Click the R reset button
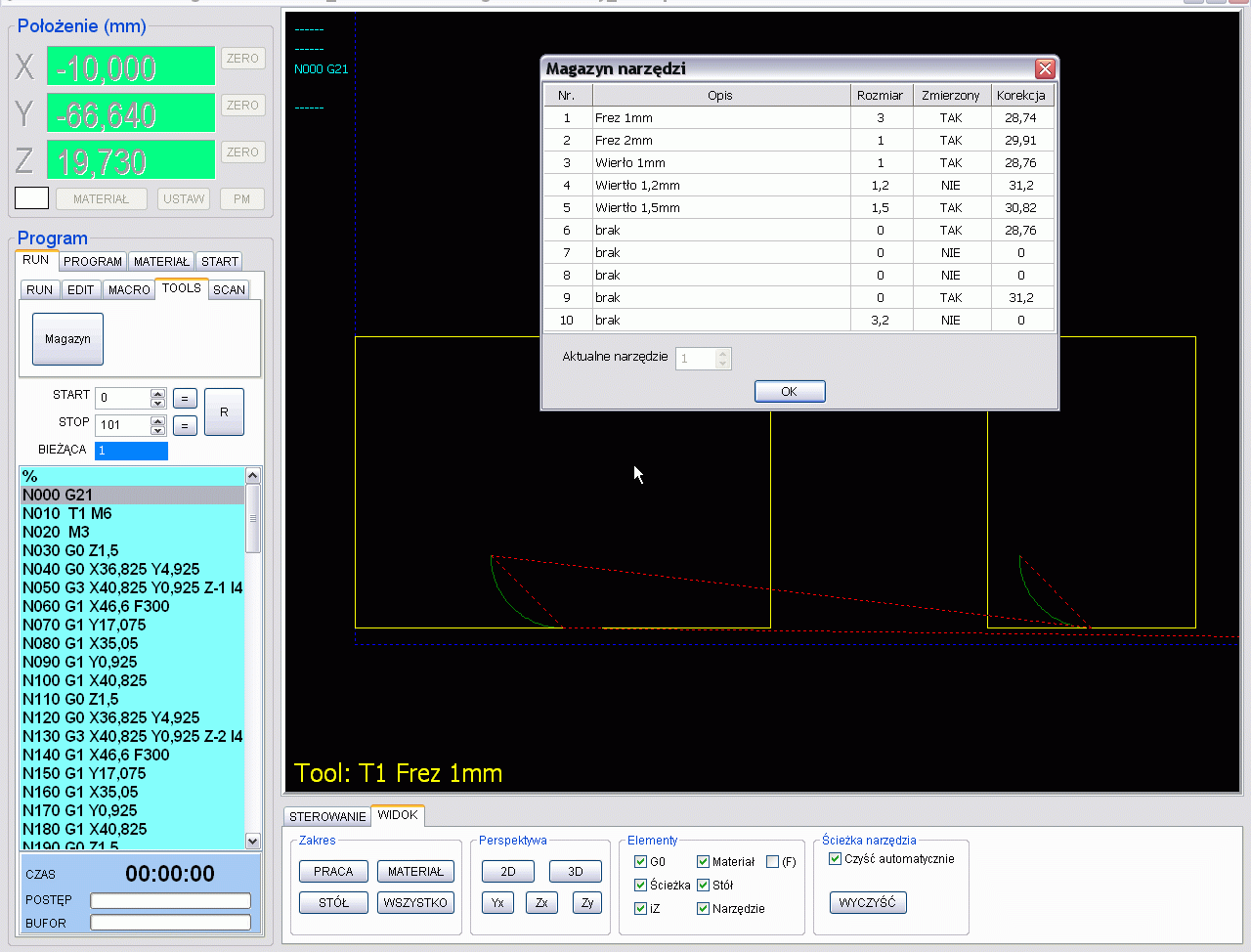The height and width of the screenshot is (952, 1251). [x=224, y=411]
